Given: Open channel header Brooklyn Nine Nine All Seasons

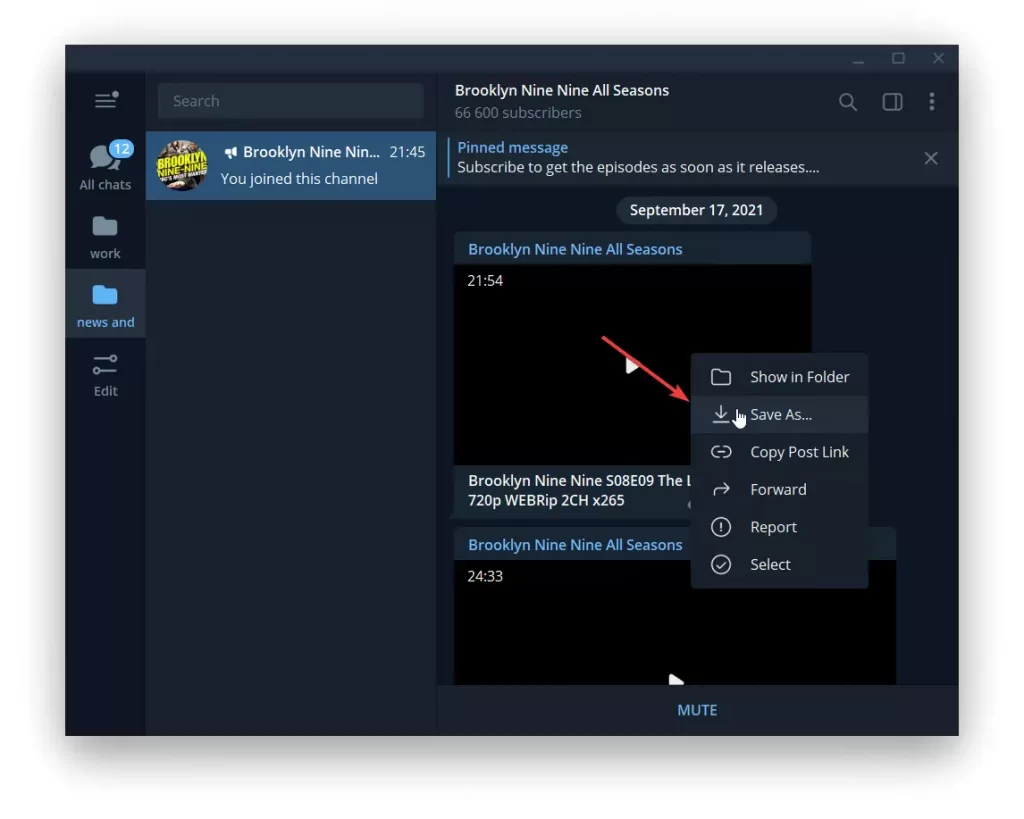Looking at the screenshot, I should [562, 90].
